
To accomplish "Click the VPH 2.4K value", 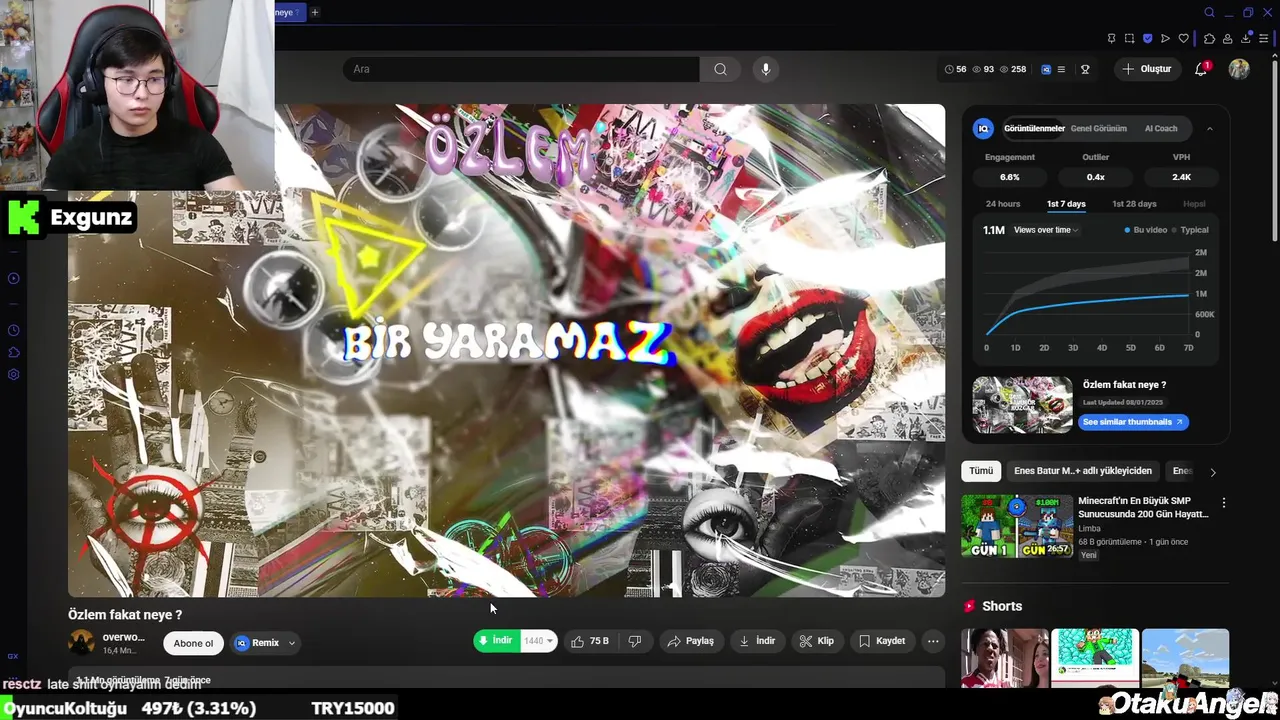I will [1182, 177].
